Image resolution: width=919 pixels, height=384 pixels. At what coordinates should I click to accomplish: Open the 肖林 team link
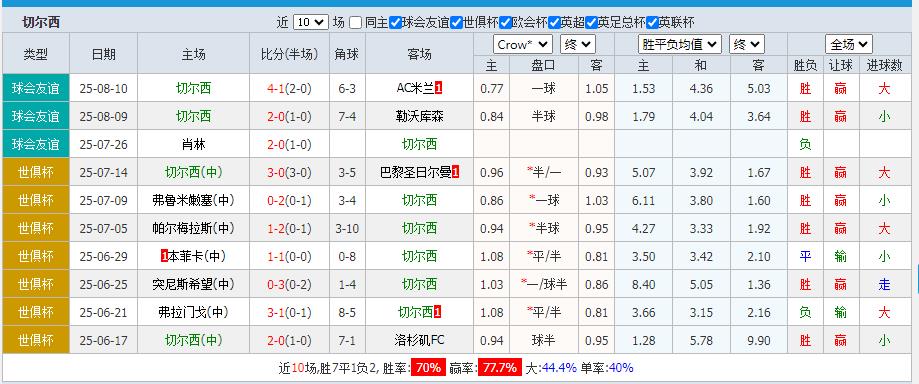(x=193, y=144)
